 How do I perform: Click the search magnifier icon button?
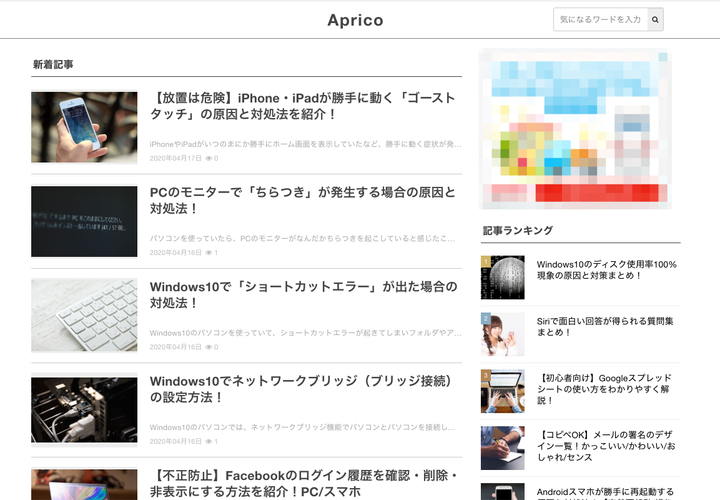click(x=655, y=19)
